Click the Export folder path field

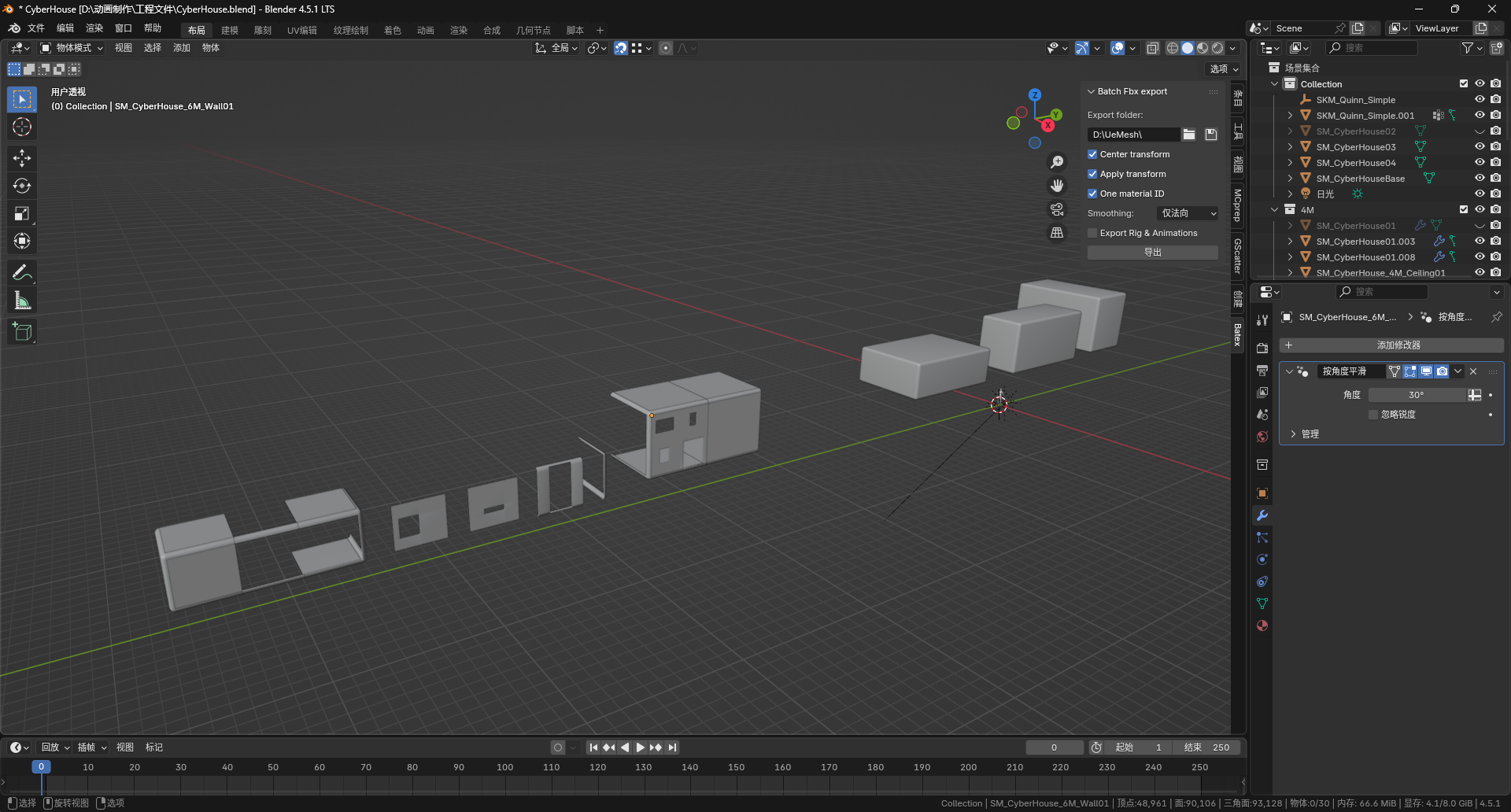pos(1133,135)
